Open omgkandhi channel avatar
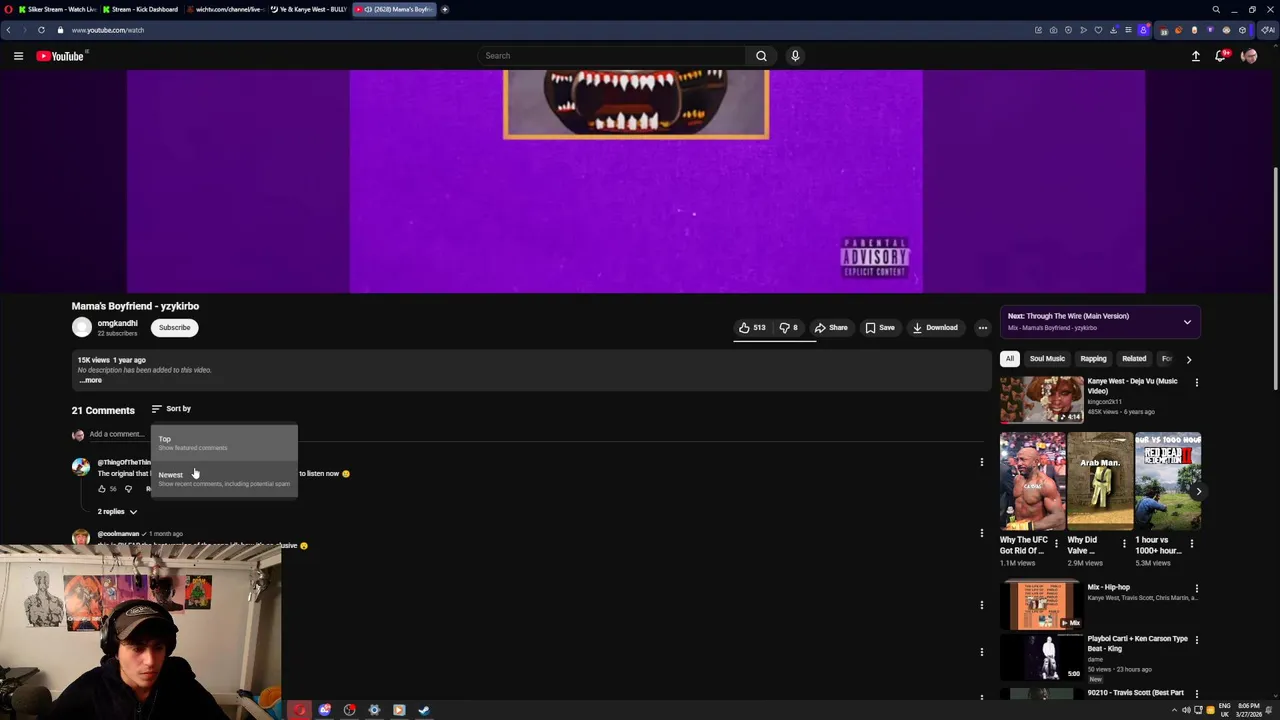 pos(81,327)
